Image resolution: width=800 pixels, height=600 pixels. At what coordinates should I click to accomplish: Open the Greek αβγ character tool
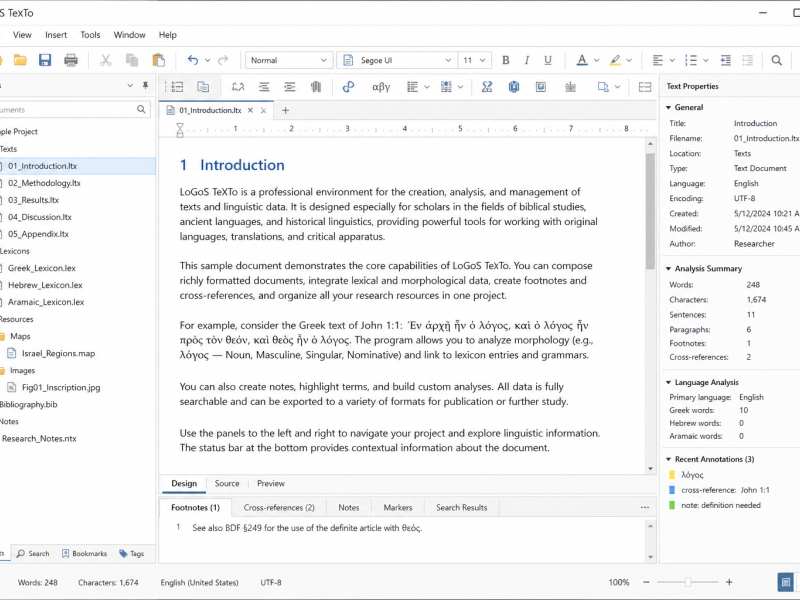coord(381,87)
